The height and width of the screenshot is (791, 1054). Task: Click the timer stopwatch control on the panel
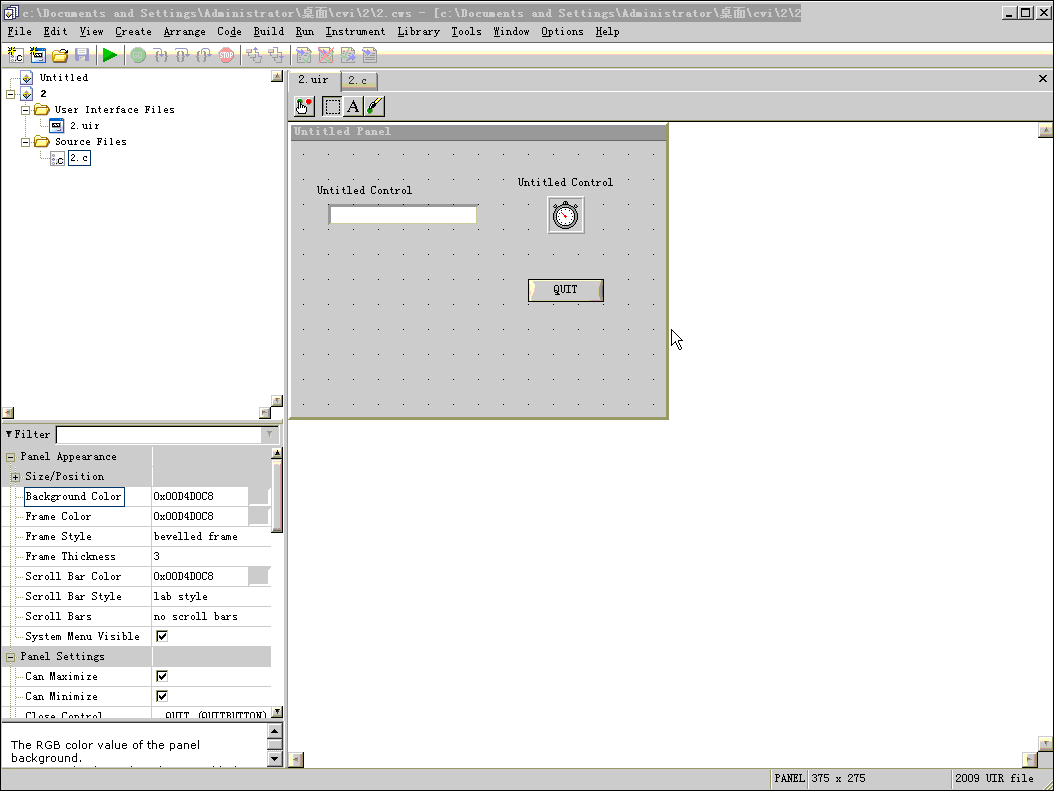[x=566, y=216]
